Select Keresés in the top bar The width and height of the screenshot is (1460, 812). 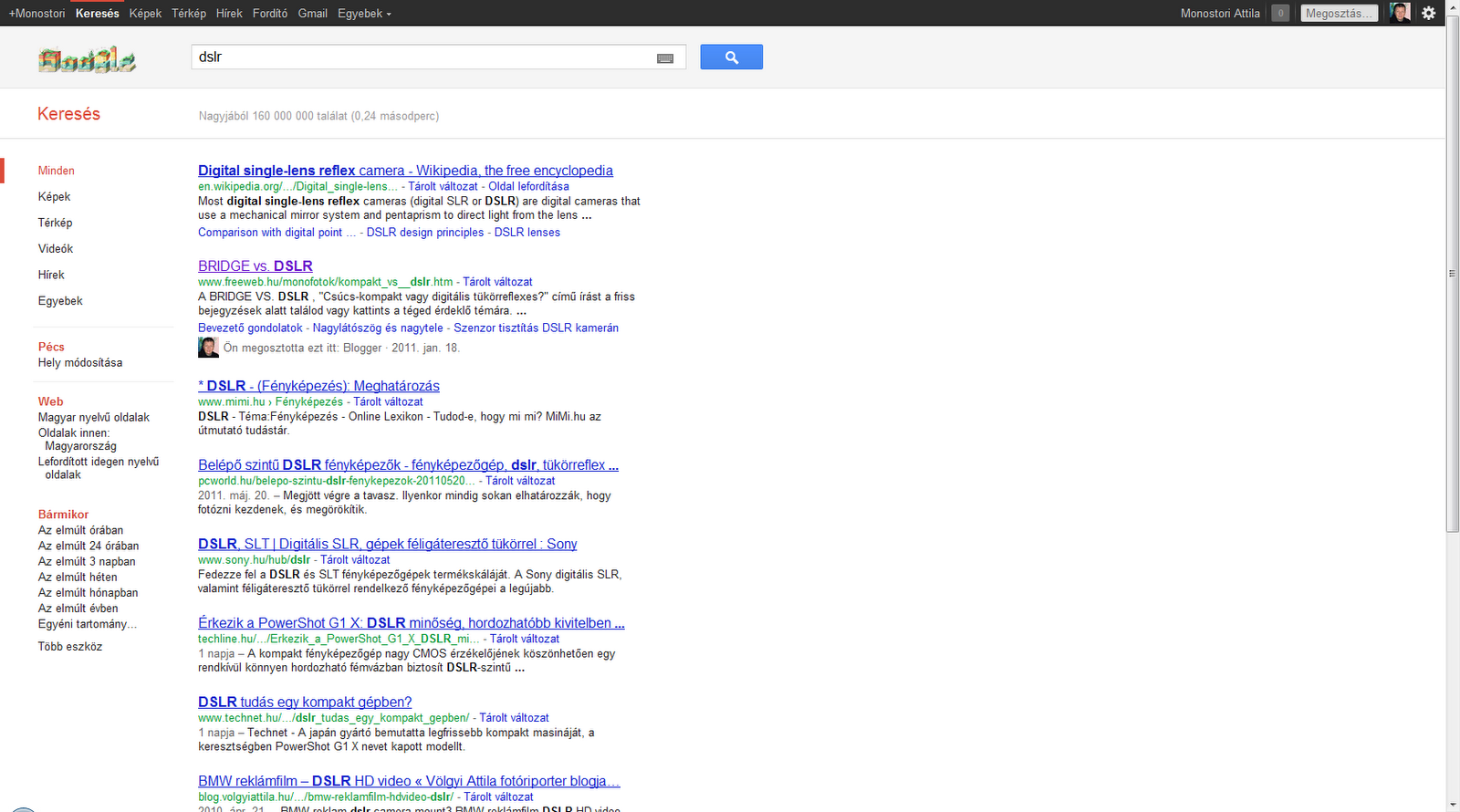[x=98, y=13]
